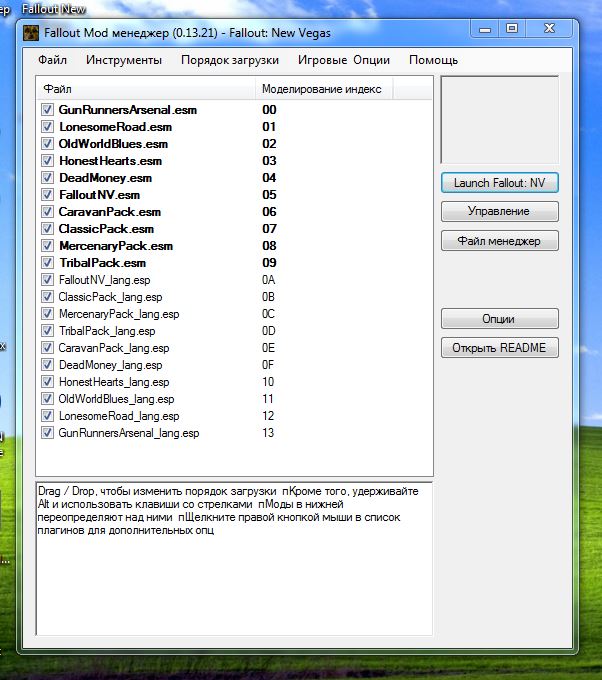This screenshot has width=602, height=680.
Task: Select DeadMoney_lang.esp plugin name
Action: (111, 365)
